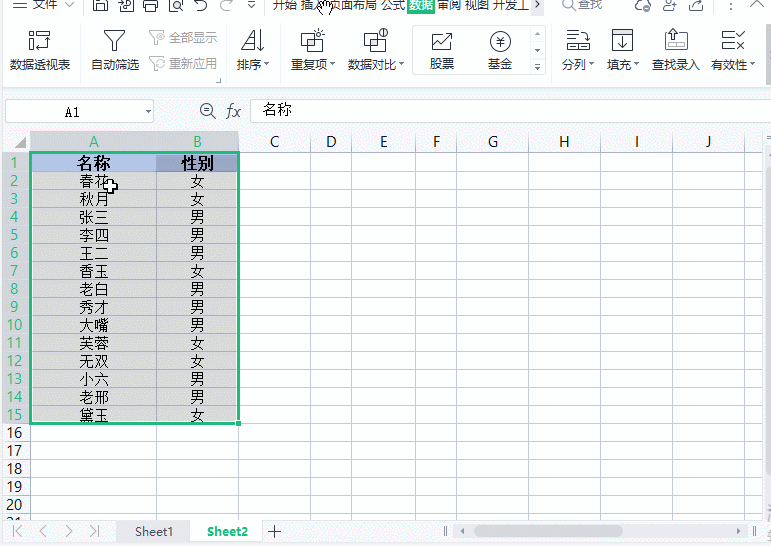Image resolution: width=771 pixels, height=546 pixels.
Task: Click the fx insert function icon
Action: (x=233, y=111)
